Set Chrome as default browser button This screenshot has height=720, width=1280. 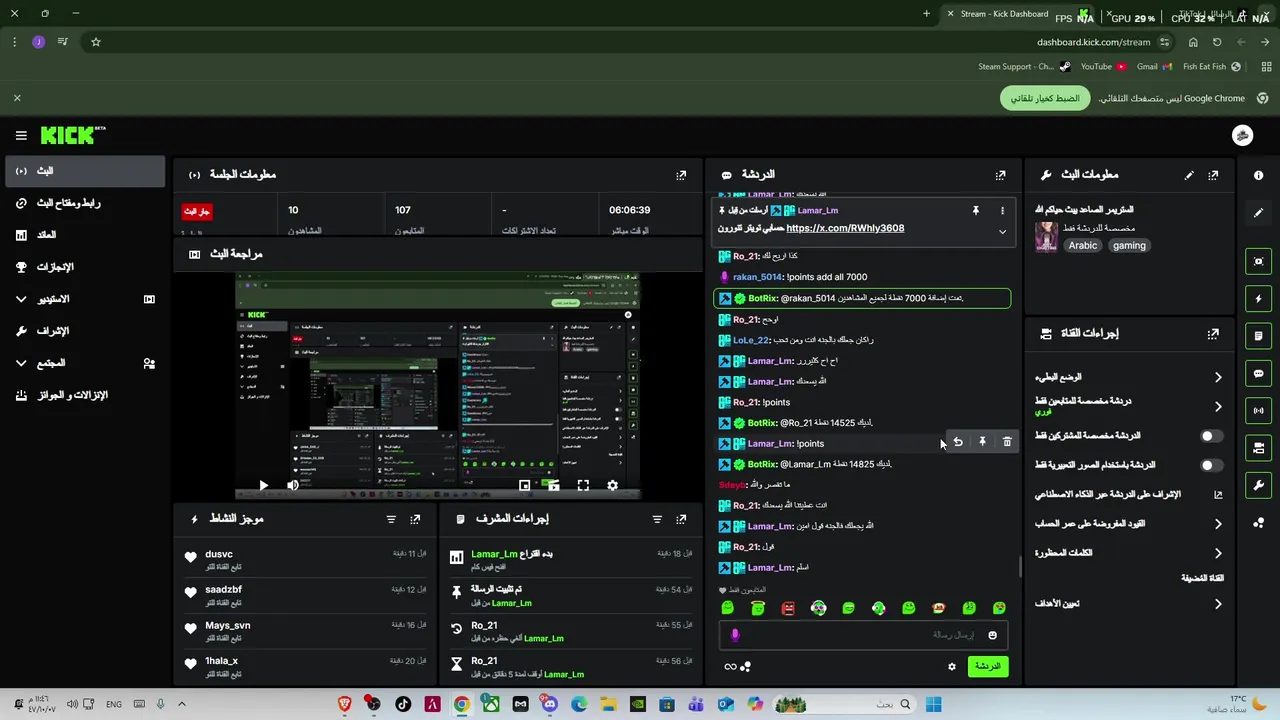(x=1044, y=98)
